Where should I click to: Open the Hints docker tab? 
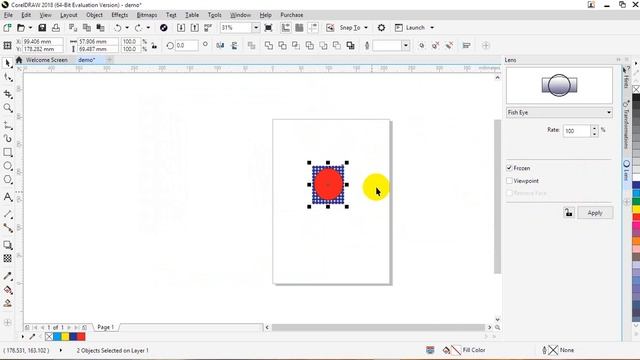tap(626, 78)
